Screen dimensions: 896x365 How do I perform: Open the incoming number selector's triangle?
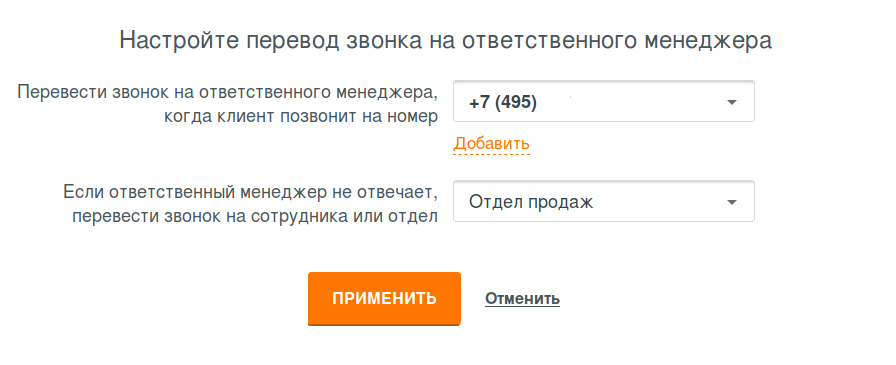[x=731, y=102]
